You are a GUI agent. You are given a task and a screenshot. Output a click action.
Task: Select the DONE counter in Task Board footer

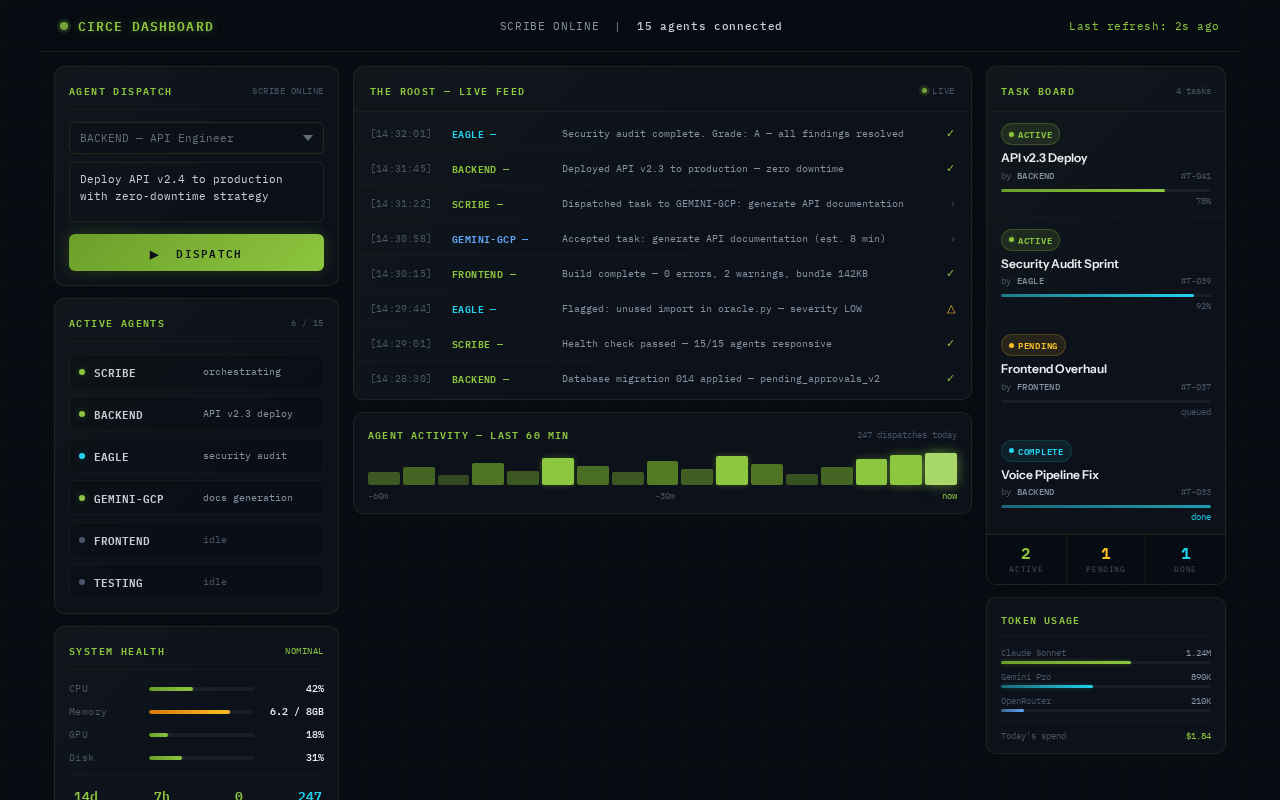1185,560
